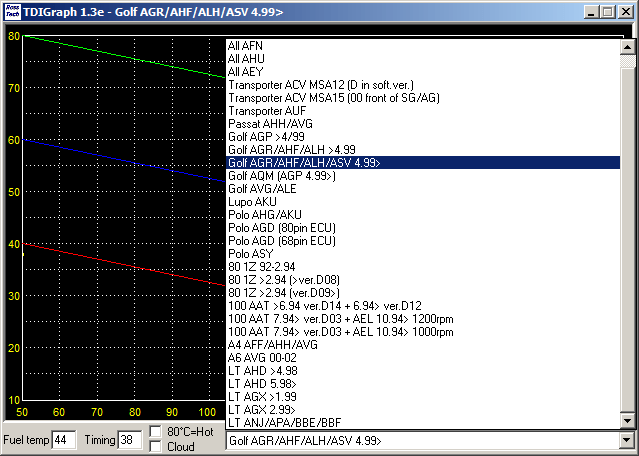
Task: Select 'All AFN' from the list
Action: tap(423, 46)
